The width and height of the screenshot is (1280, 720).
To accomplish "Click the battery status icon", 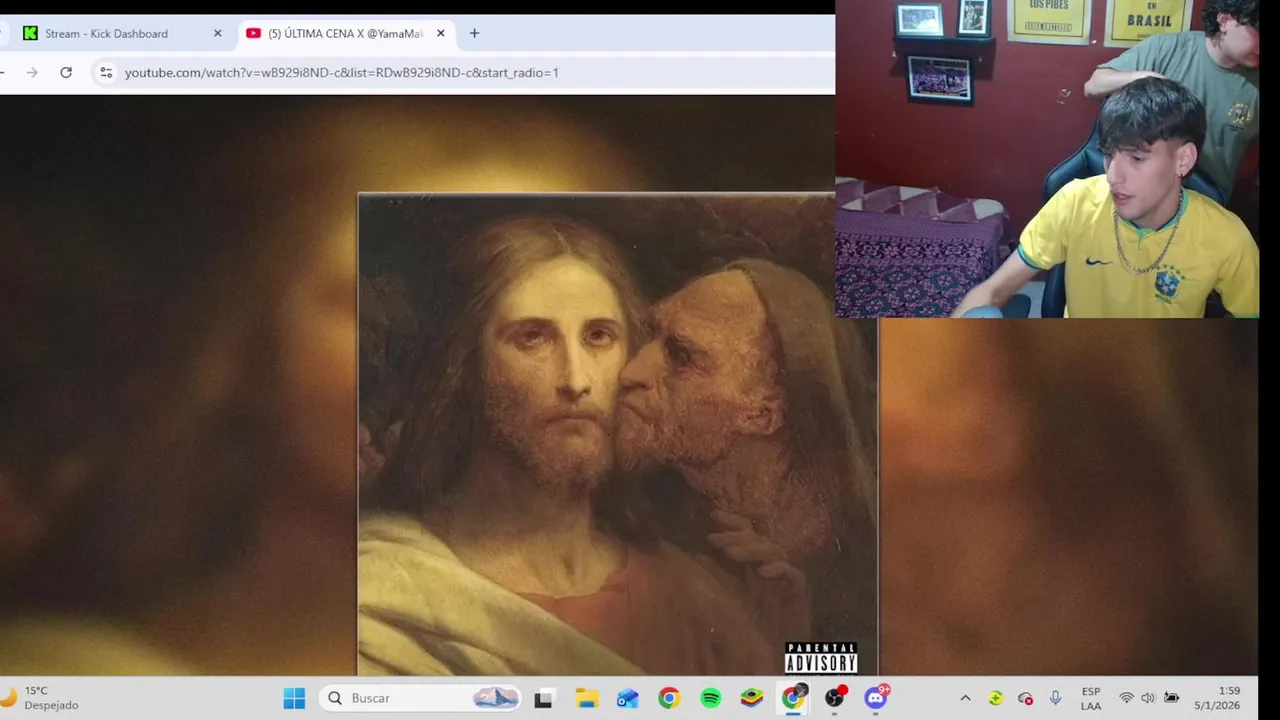I will tap(1171, 698).
